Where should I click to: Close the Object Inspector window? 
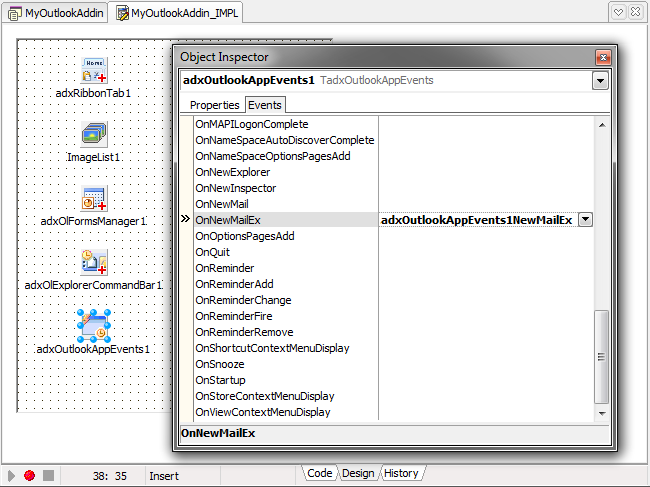click(x=603, y=57)
